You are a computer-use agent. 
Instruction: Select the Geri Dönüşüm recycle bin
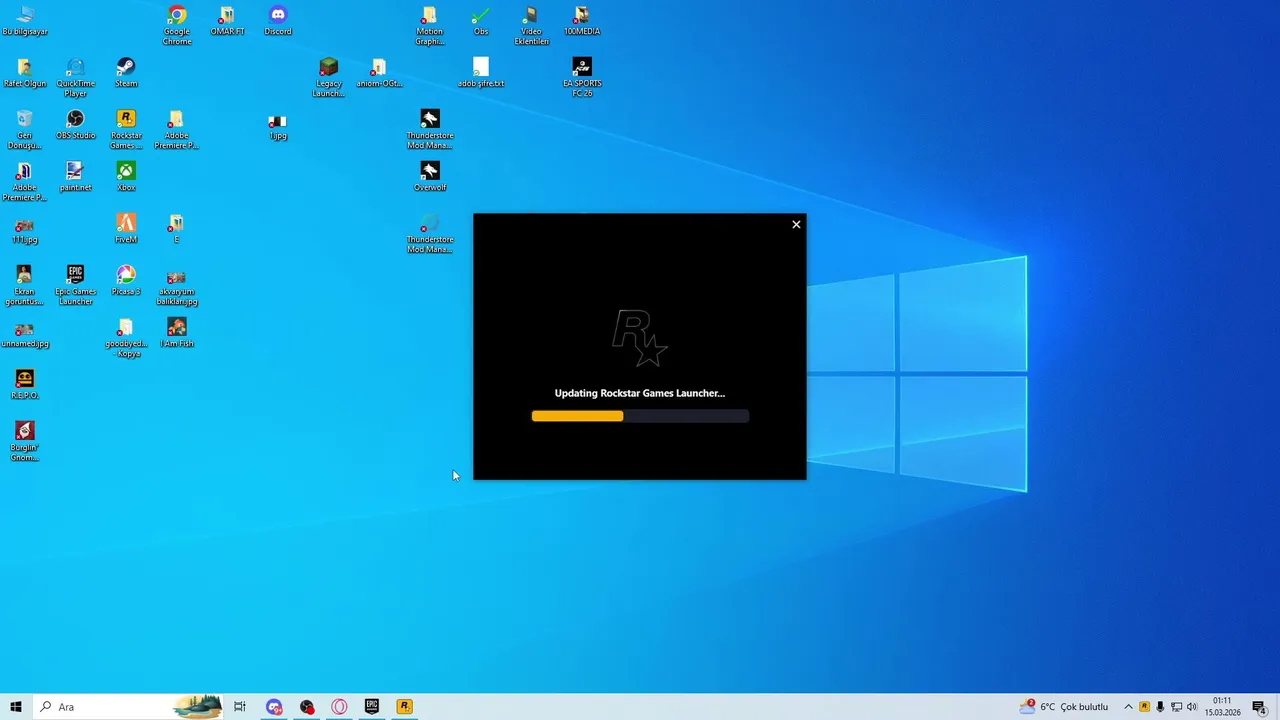click(x=25, y=129)
